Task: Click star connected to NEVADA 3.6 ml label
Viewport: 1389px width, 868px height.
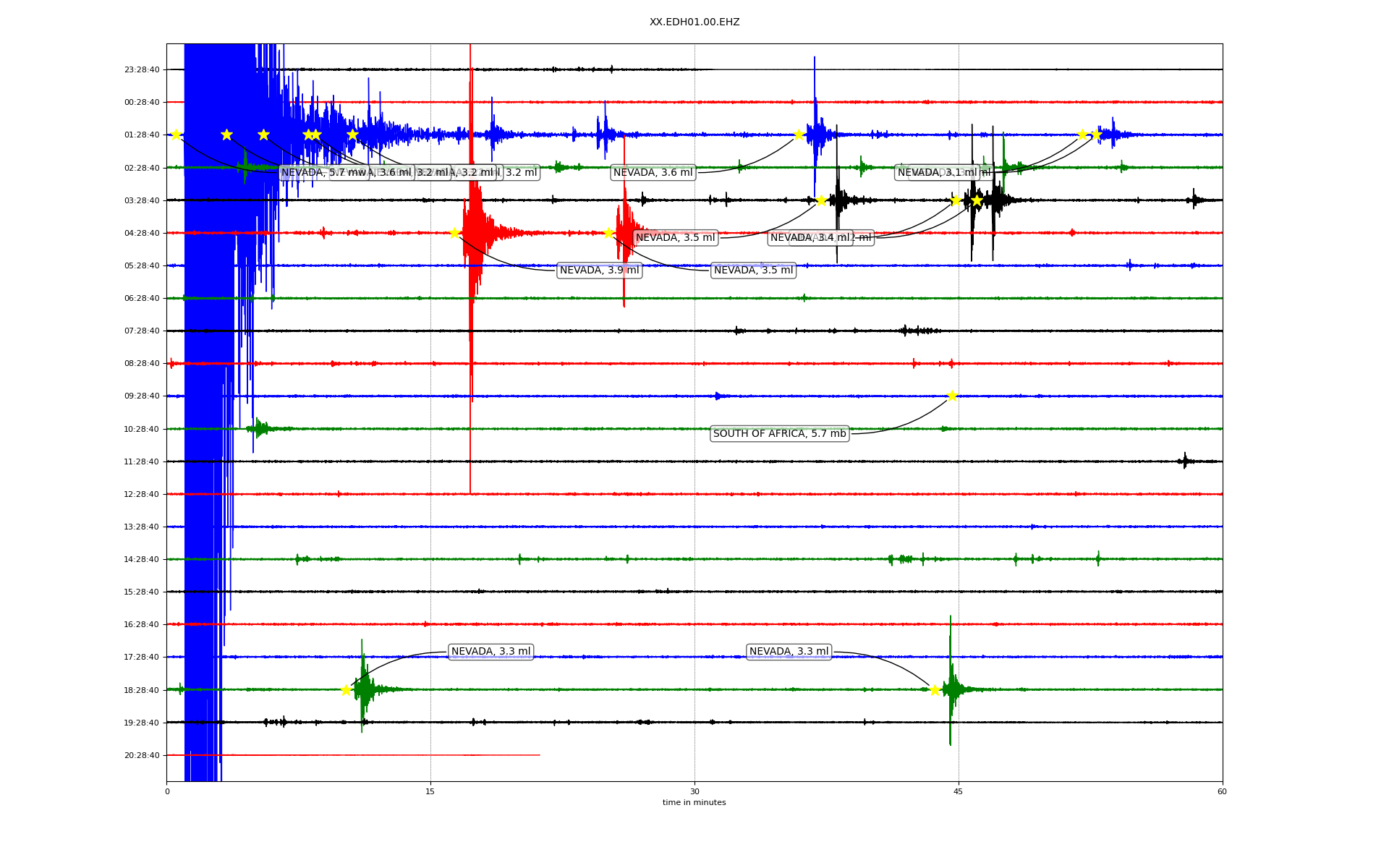Action: point(799,135)
